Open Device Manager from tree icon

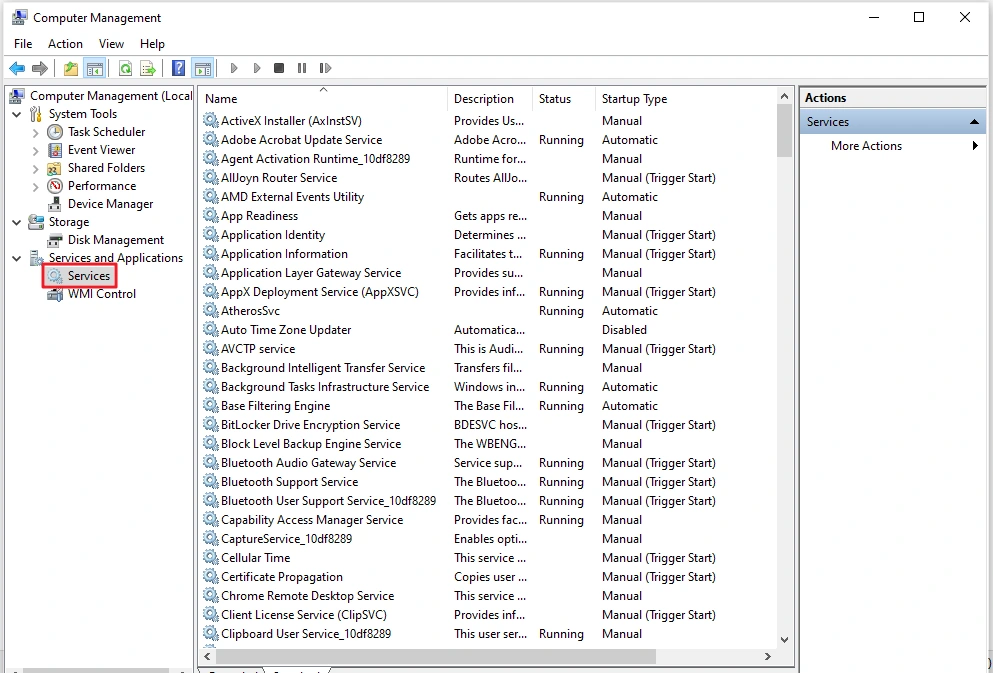[x=55, y=204]
